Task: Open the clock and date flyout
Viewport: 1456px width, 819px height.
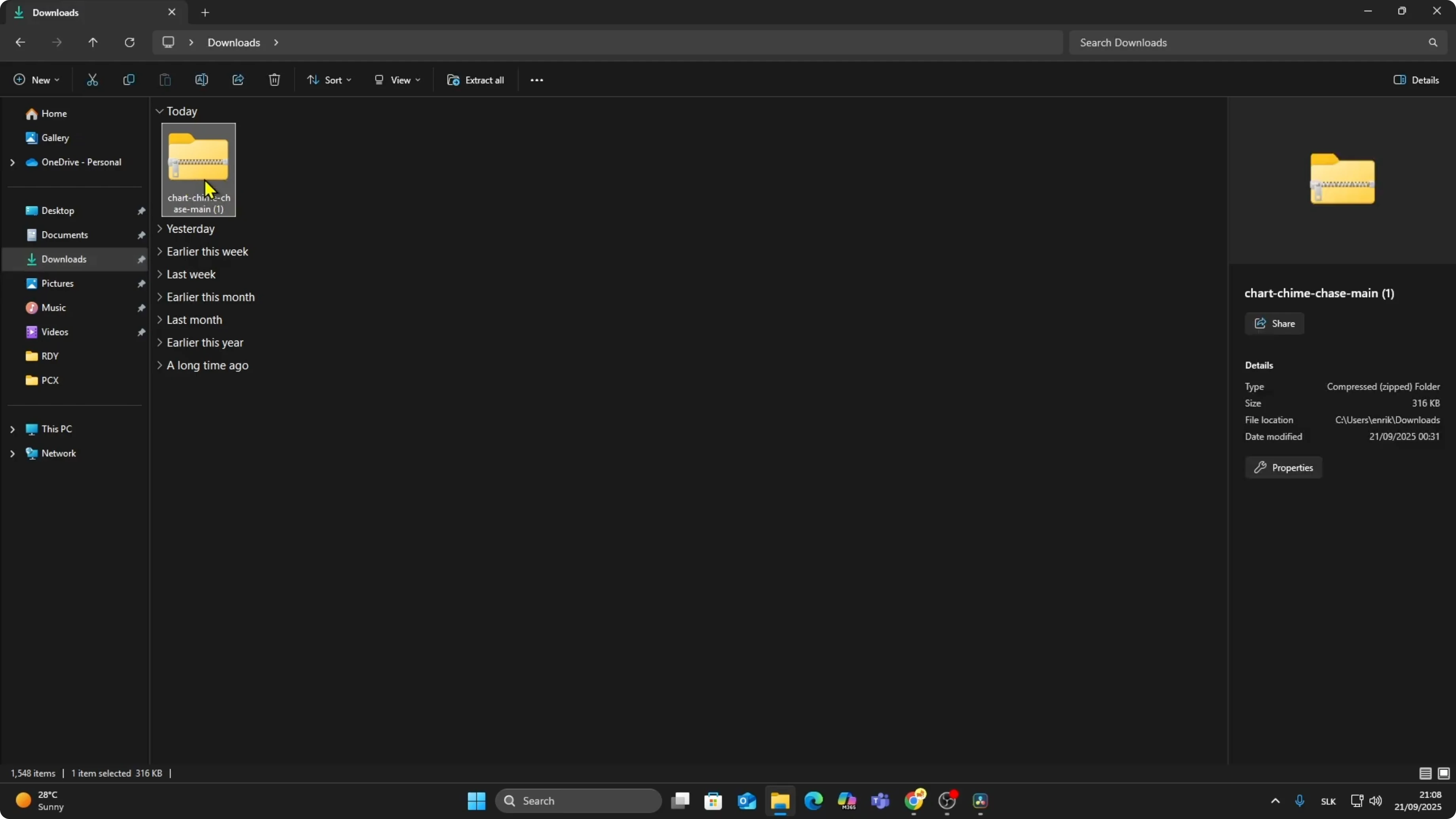Action: point(1418,801)
